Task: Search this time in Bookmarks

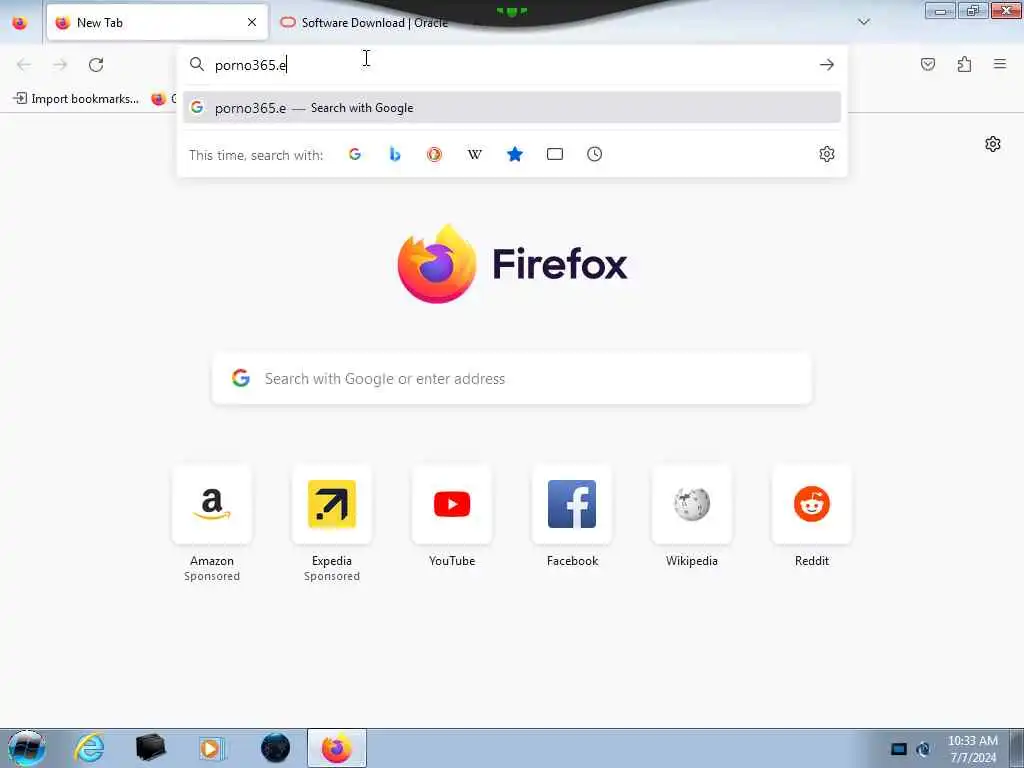Action: tap(515, 154)
